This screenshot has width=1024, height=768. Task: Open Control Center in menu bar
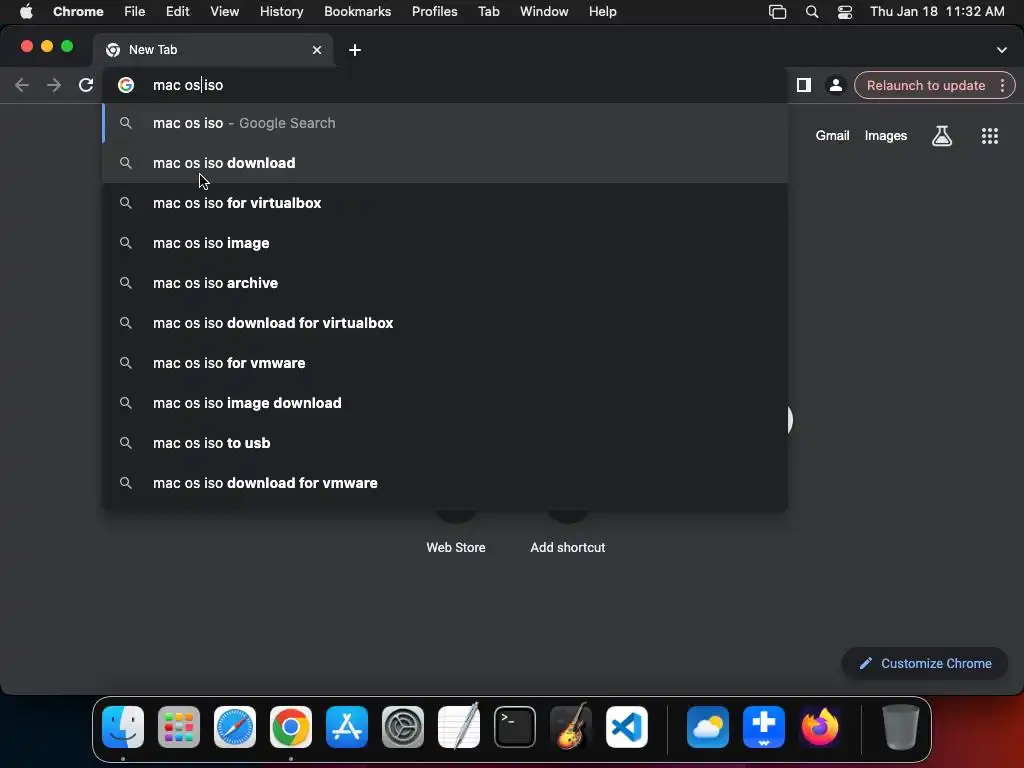(x=845, y=12)
